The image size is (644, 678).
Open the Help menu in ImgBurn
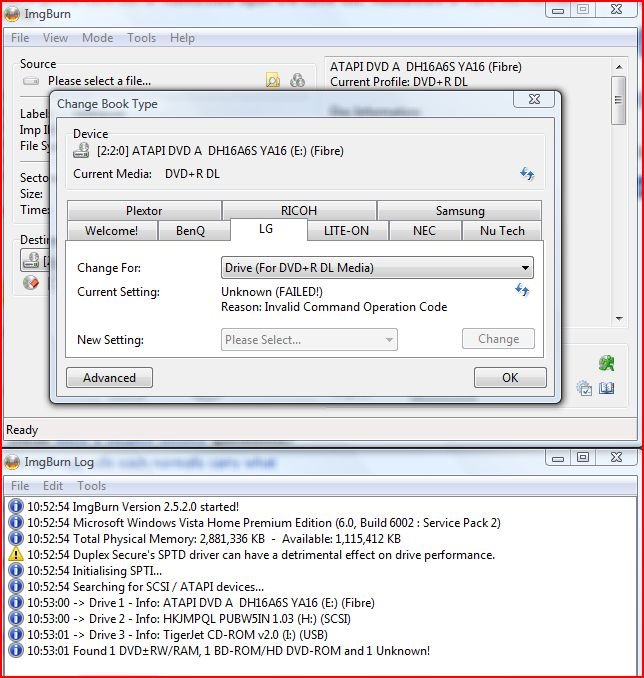(182, 38)
